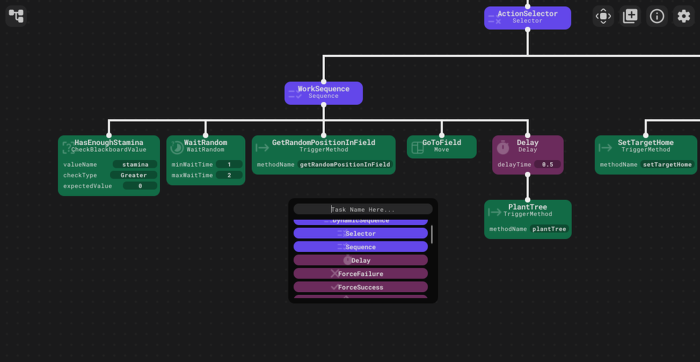Image resolution: width=700 pixels, height=362 pixels.
Task: Click the input port atop WaitRandom node
Action: pos(205,135)
